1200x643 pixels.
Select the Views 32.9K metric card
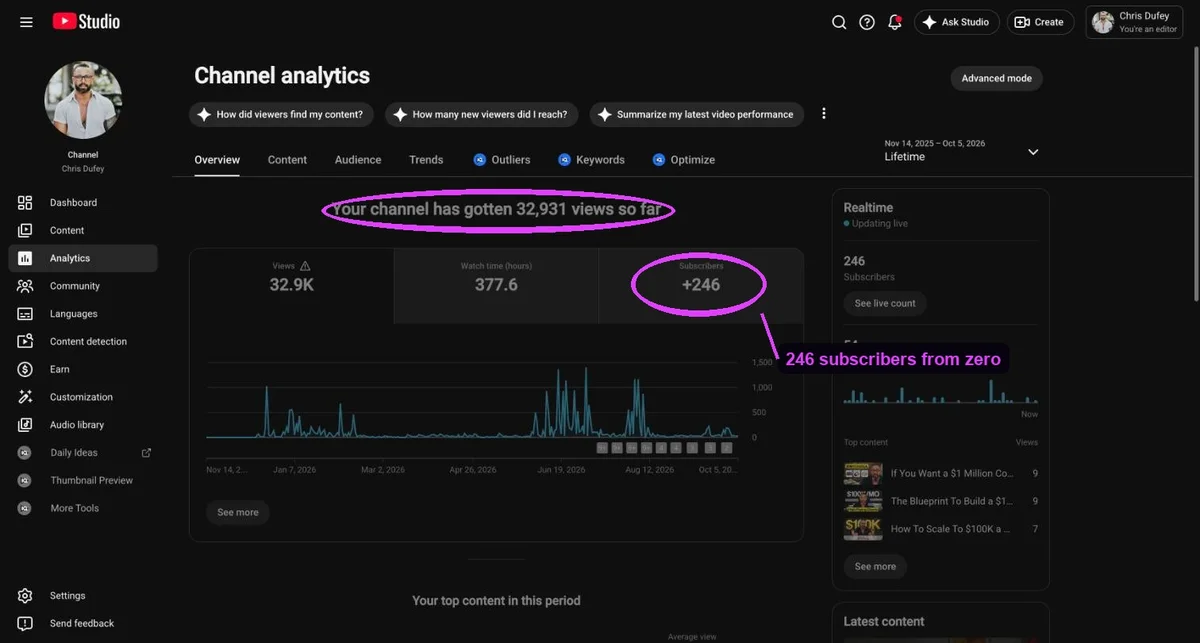click(292, 286)
